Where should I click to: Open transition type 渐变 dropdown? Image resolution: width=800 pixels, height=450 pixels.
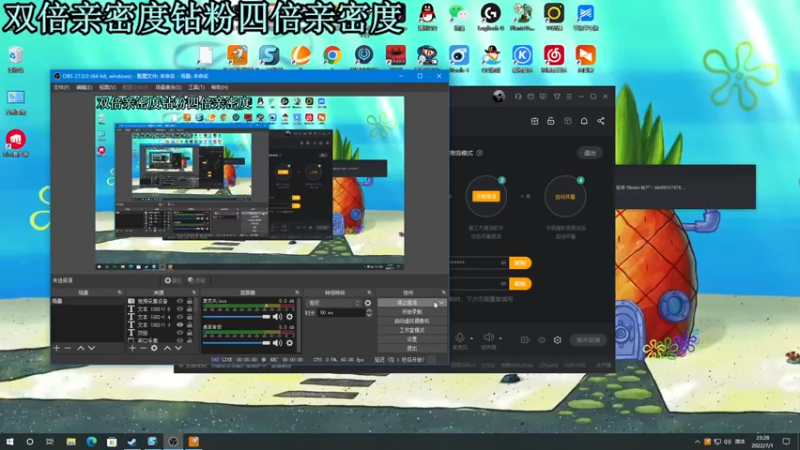coord(334,303)
